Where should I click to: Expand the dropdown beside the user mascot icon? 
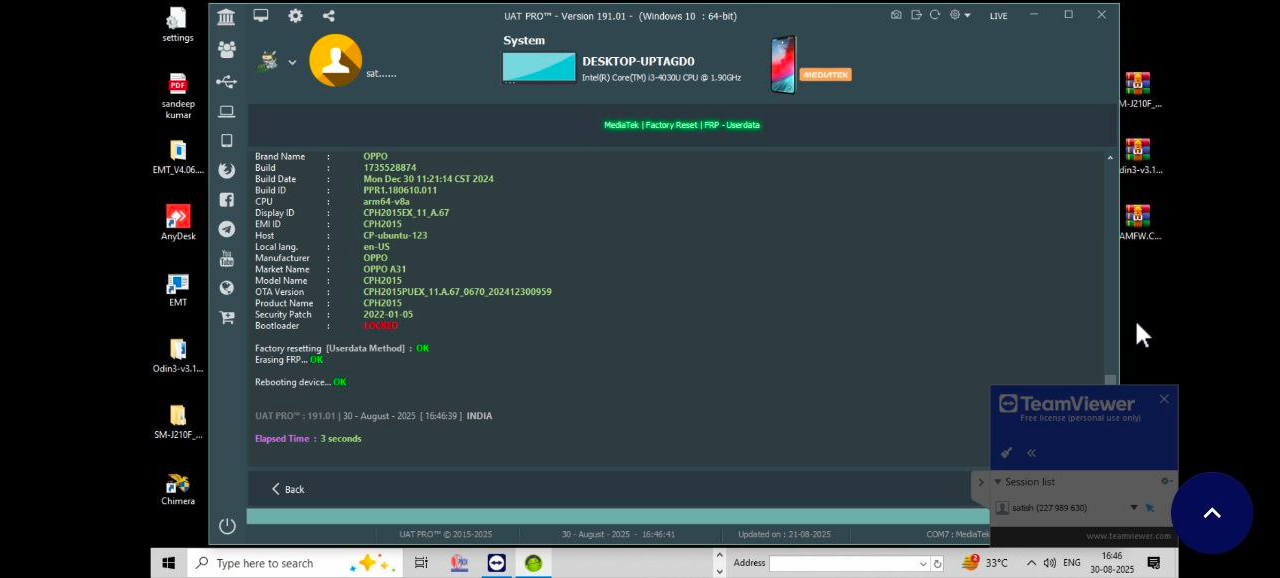click(292, 62)
